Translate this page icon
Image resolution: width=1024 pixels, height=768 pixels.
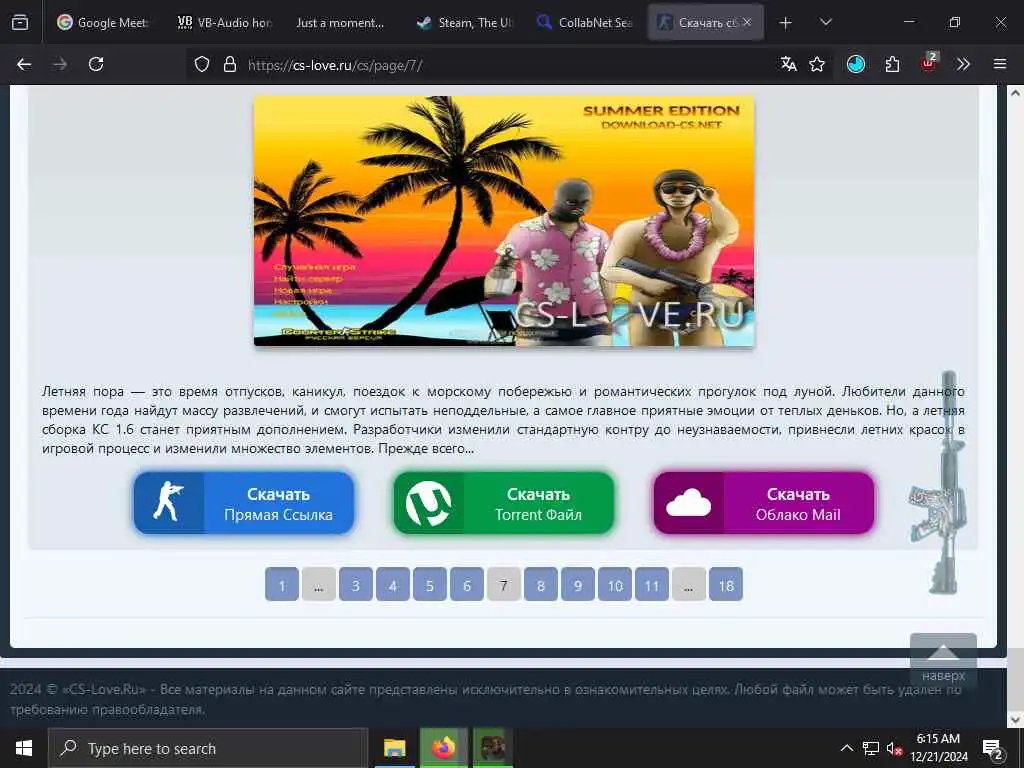788,64
